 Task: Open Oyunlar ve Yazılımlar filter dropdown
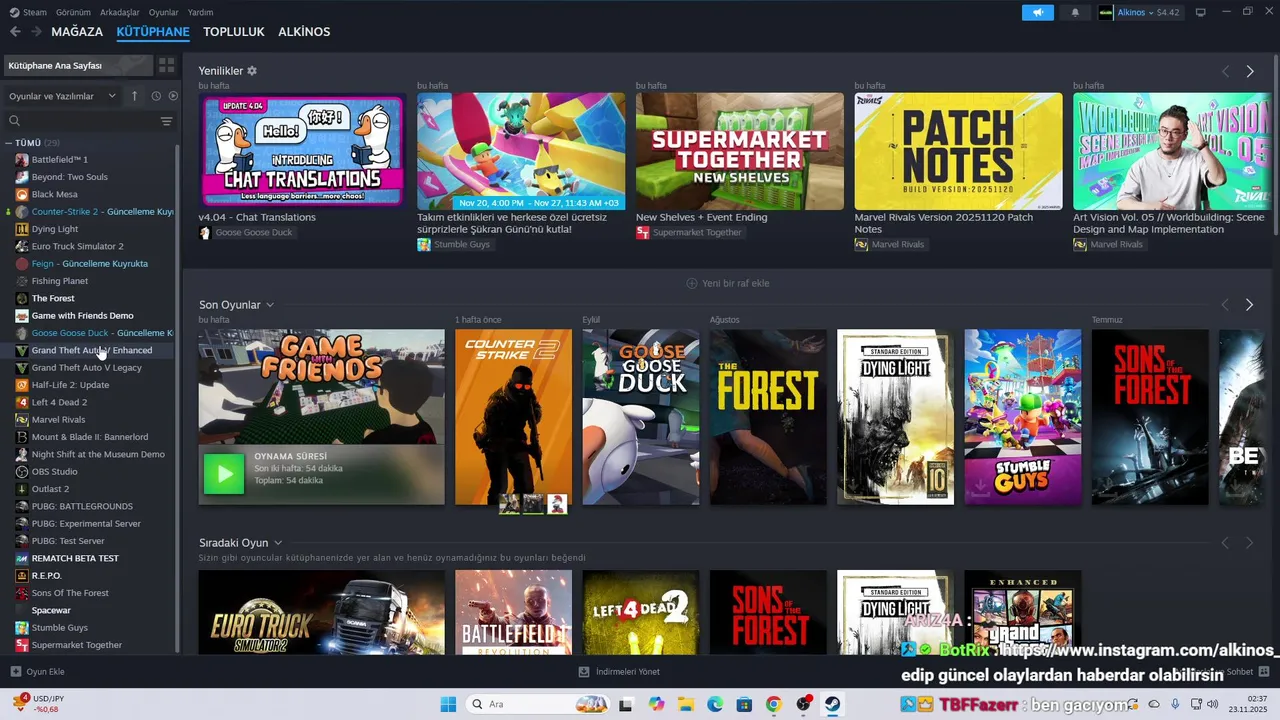tap(63, 96)
